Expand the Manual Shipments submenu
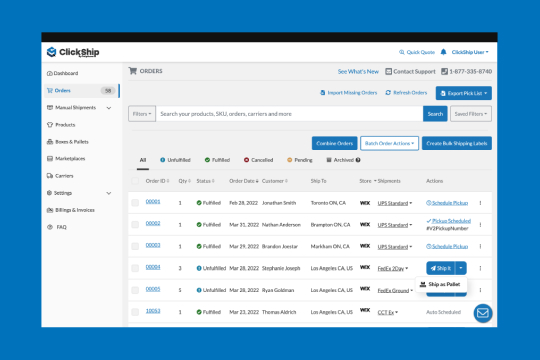Screen dimensions: 540x360 click(109, 108)
